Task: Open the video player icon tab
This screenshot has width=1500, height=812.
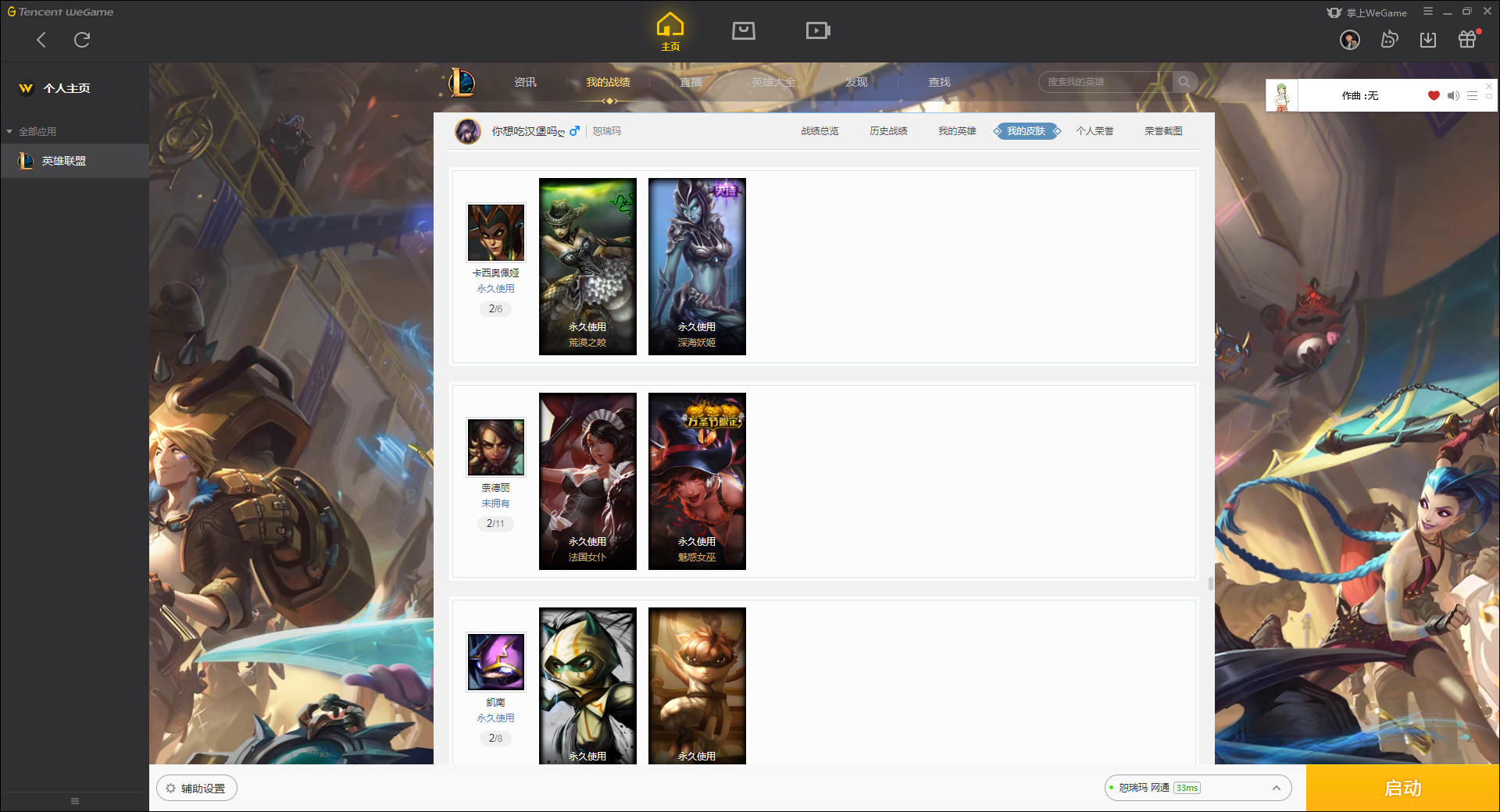Action: 818,30
